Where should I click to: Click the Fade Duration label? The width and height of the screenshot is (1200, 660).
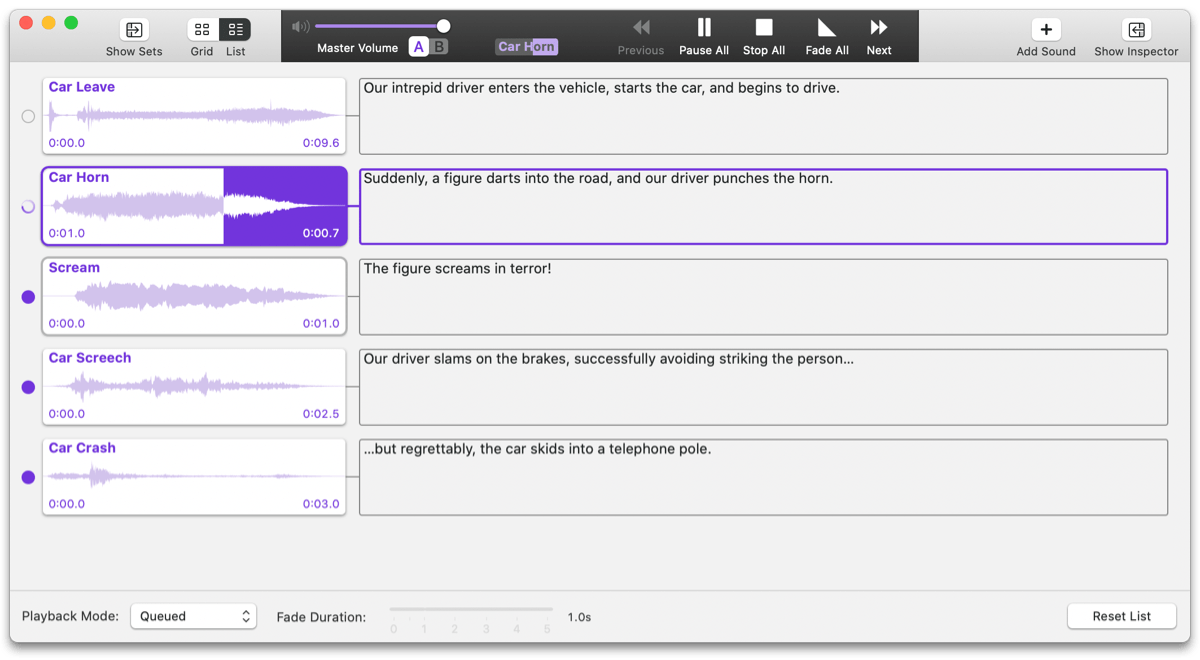coord(321,617)
